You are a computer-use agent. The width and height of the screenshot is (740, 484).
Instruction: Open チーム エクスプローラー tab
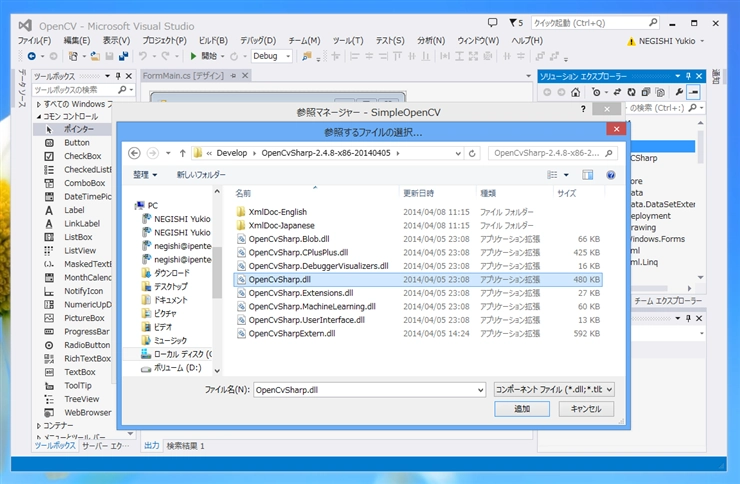click(668, 300)
